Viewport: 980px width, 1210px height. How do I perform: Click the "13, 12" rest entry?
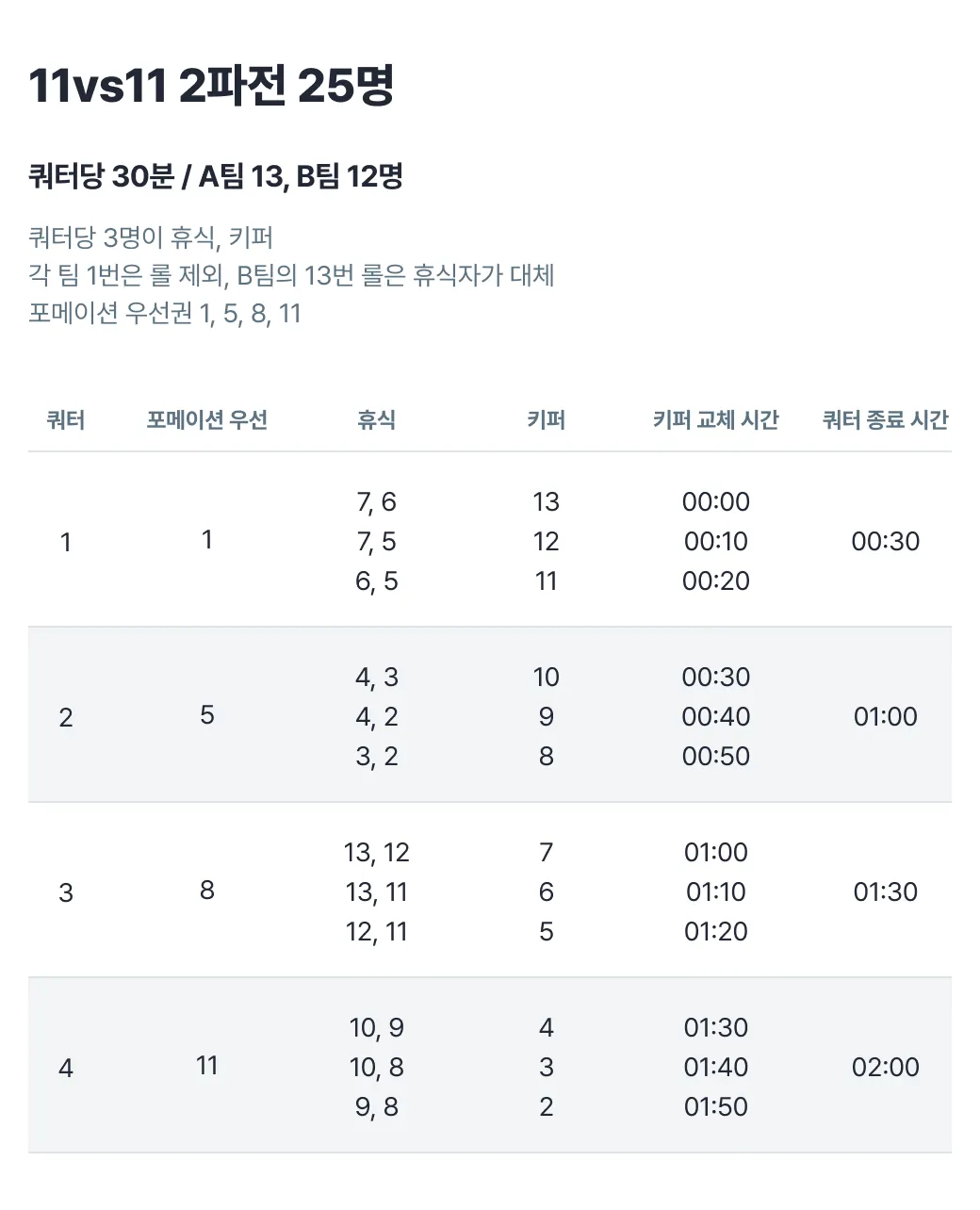click(376, 853)
